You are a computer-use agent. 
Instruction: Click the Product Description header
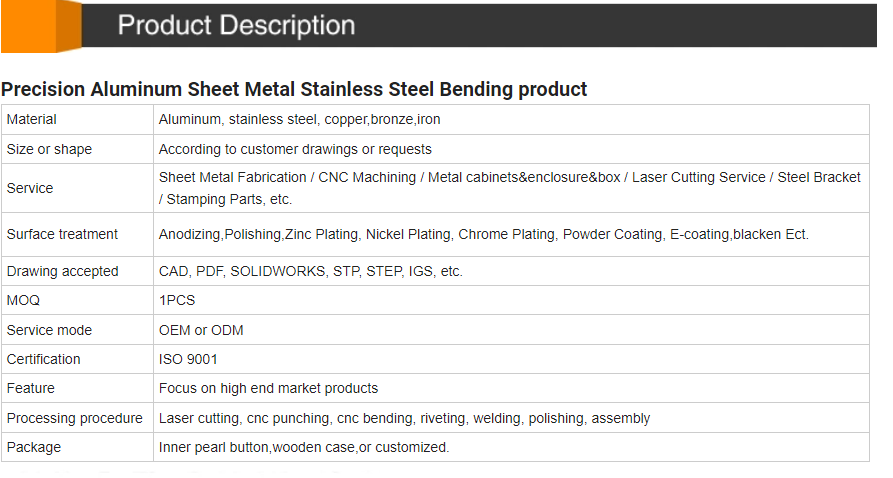point(236,26)
